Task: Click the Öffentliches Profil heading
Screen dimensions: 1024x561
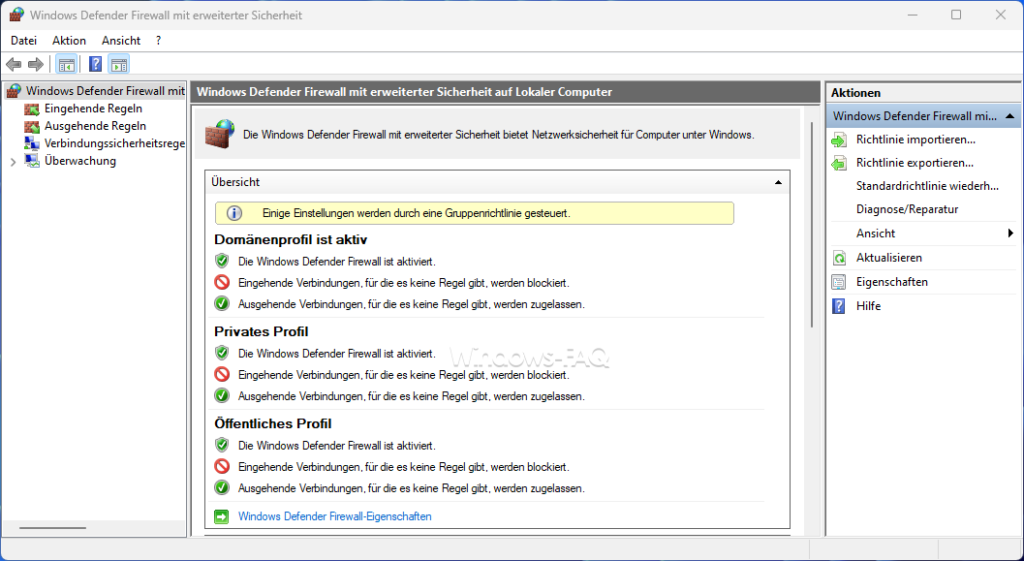Action: (273, 424)
